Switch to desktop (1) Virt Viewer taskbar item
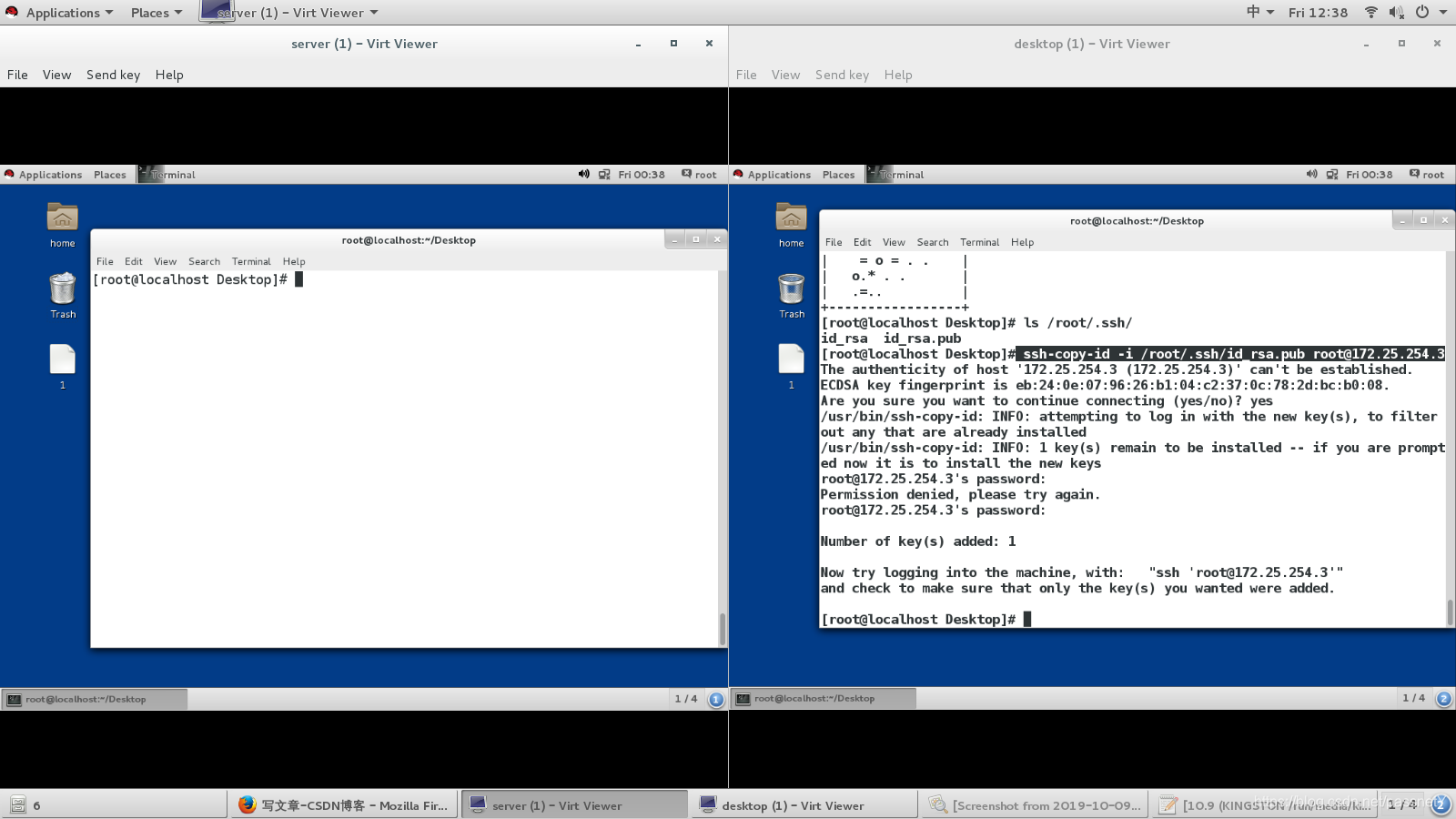 (804, 805)
